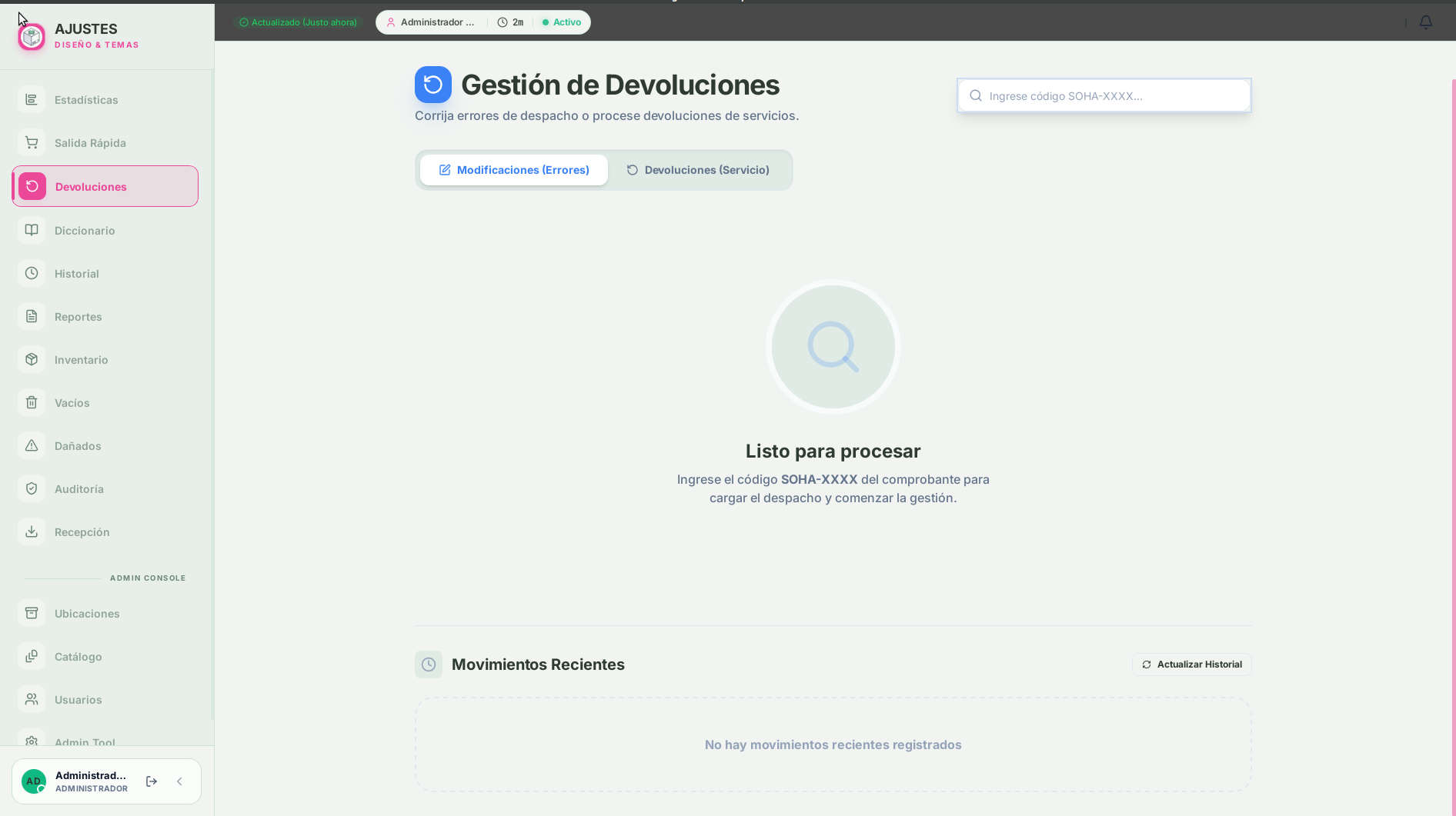This screenshot has height=816, width=1456.
Task: Click the Diccionario book icon
Action: pos(32,230)
